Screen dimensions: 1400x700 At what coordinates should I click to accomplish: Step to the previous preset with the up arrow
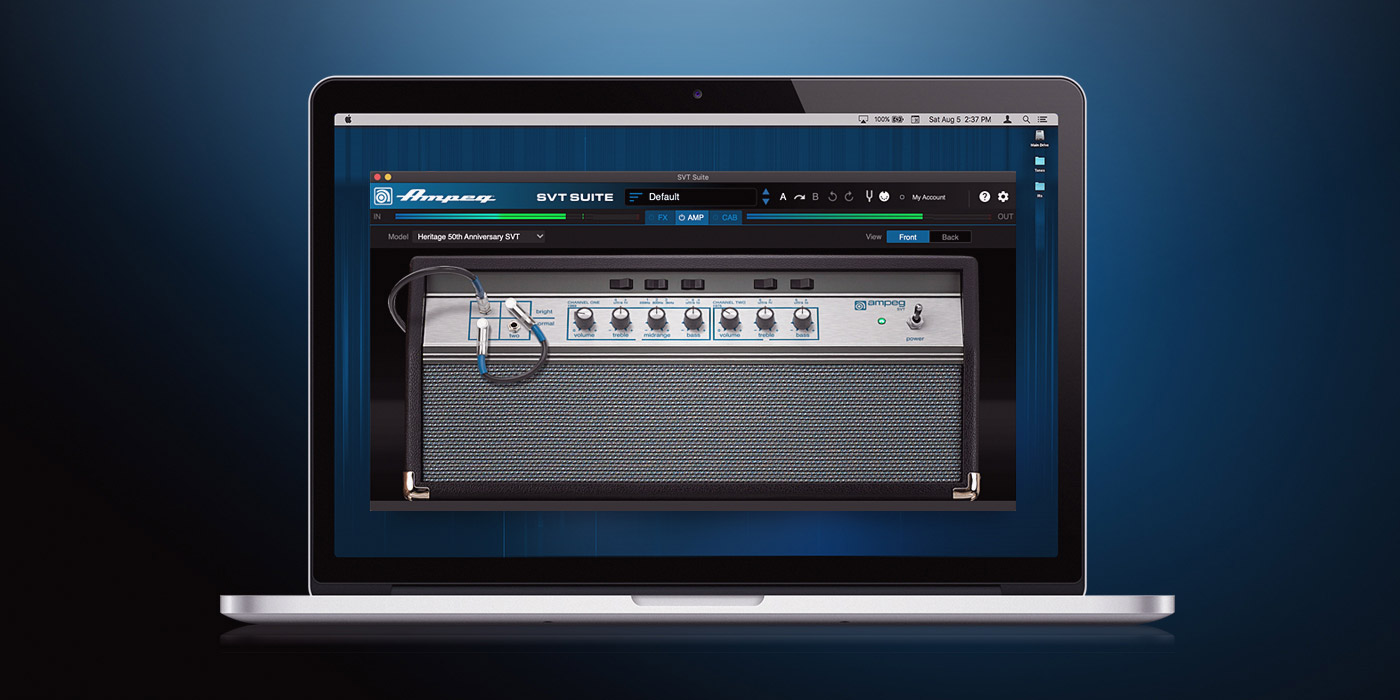click(x=766, y=192)
